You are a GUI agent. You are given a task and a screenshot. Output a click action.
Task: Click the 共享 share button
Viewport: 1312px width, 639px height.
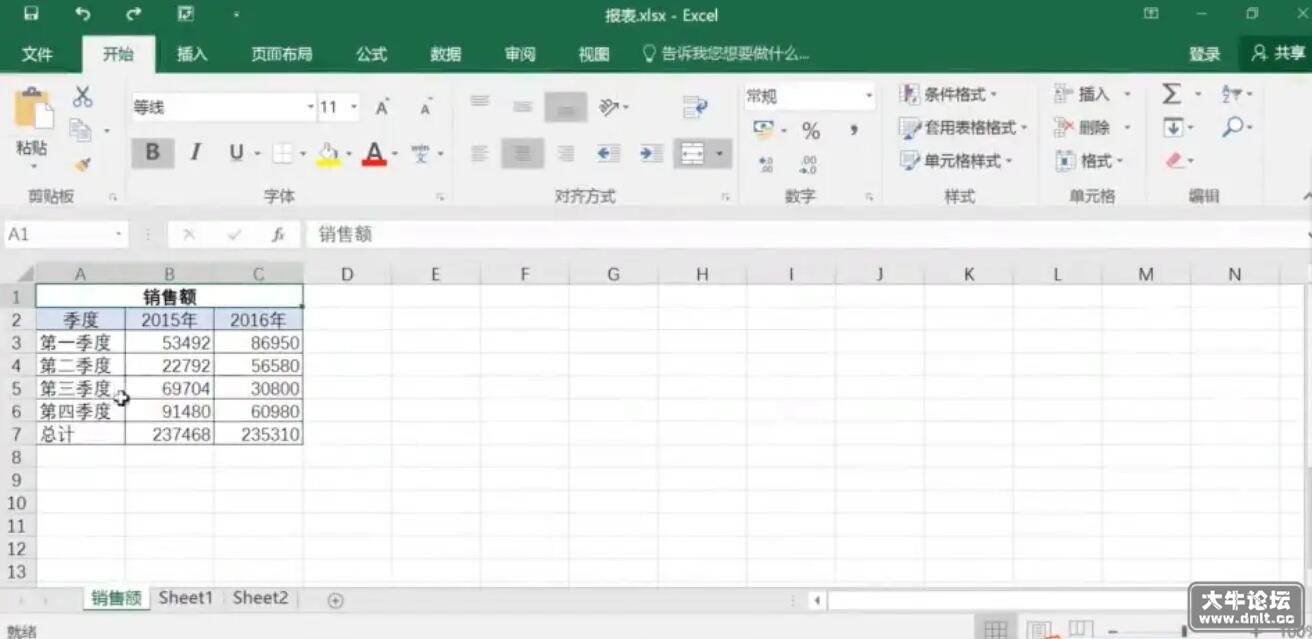pos(1278,54)
